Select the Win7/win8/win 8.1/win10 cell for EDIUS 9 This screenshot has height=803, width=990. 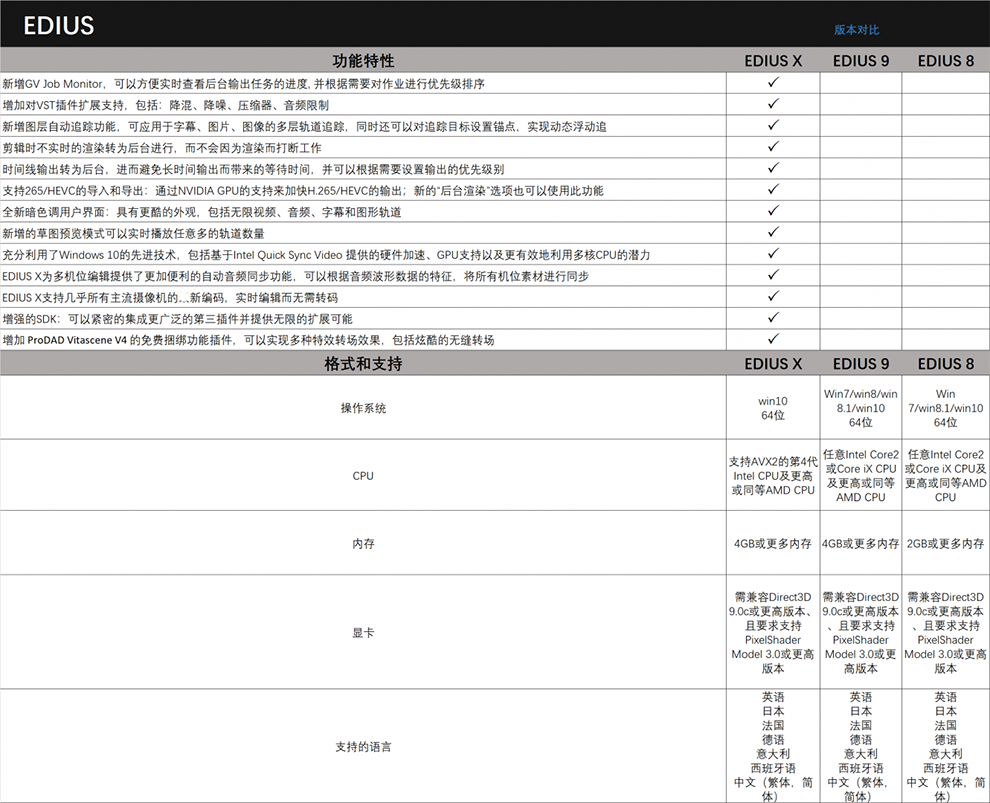(x=861, y=408)
